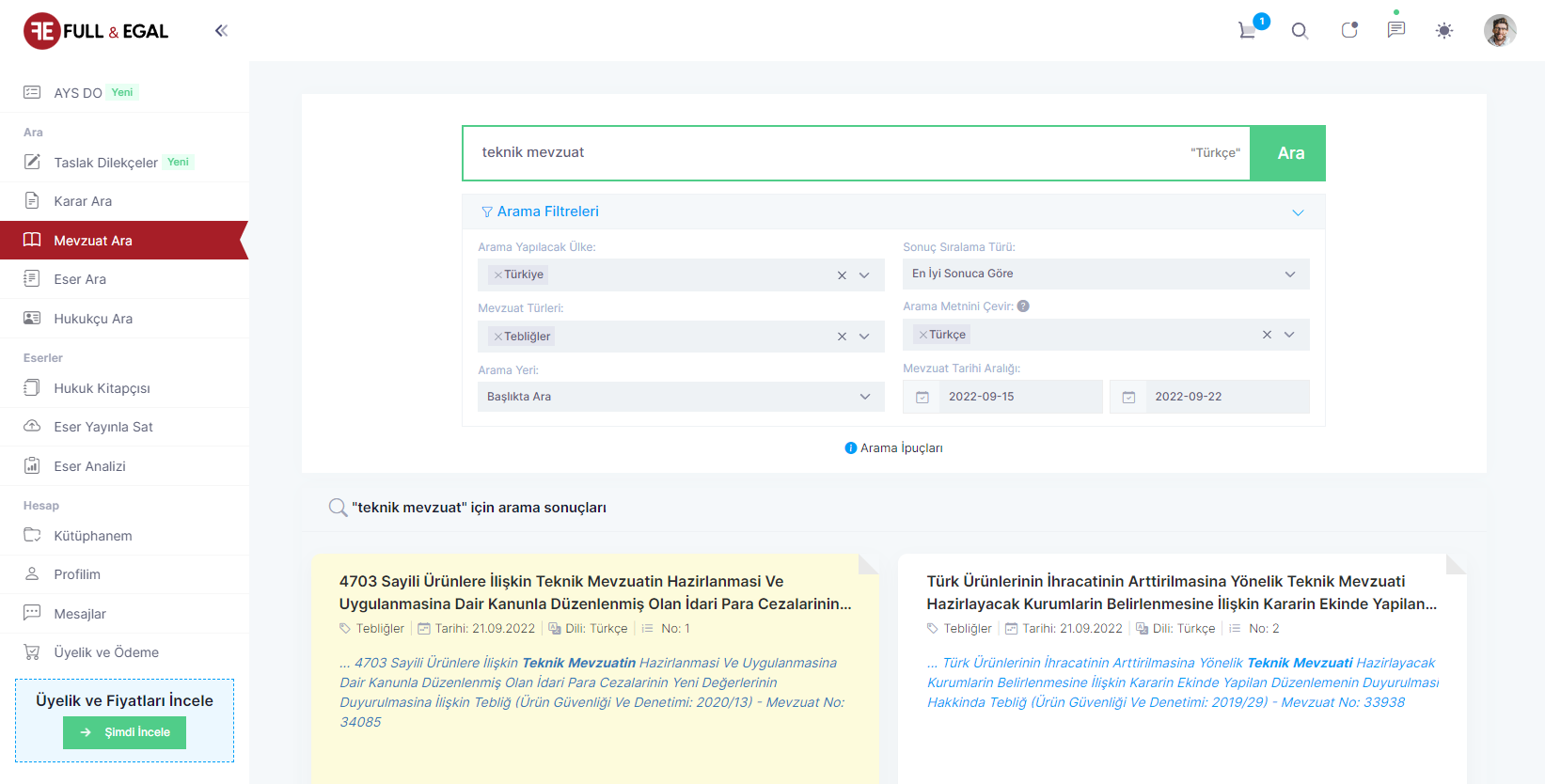The width and height of the screenshot is (1545, 784).
Task: Open the user profile avatar
Action: (x=1499, y=31)
